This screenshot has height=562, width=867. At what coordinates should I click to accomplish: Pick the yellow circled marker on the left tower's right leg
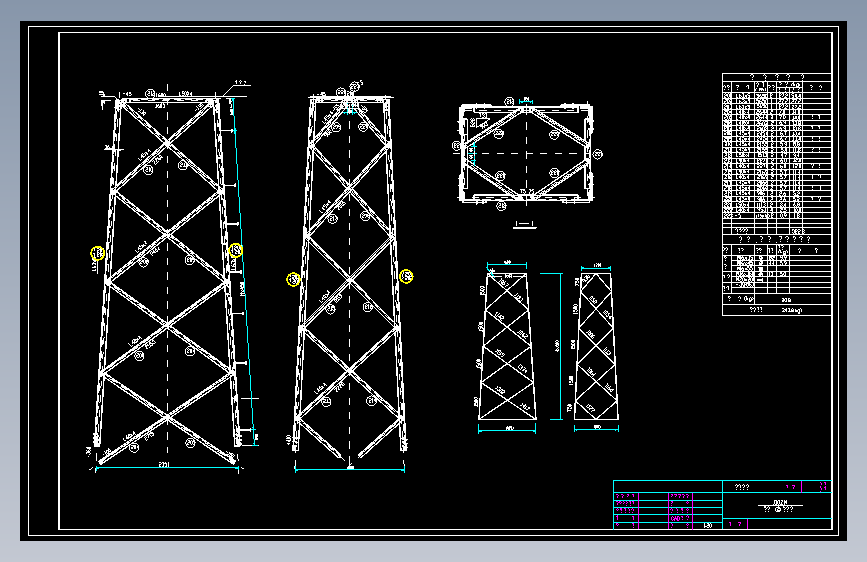236,250
